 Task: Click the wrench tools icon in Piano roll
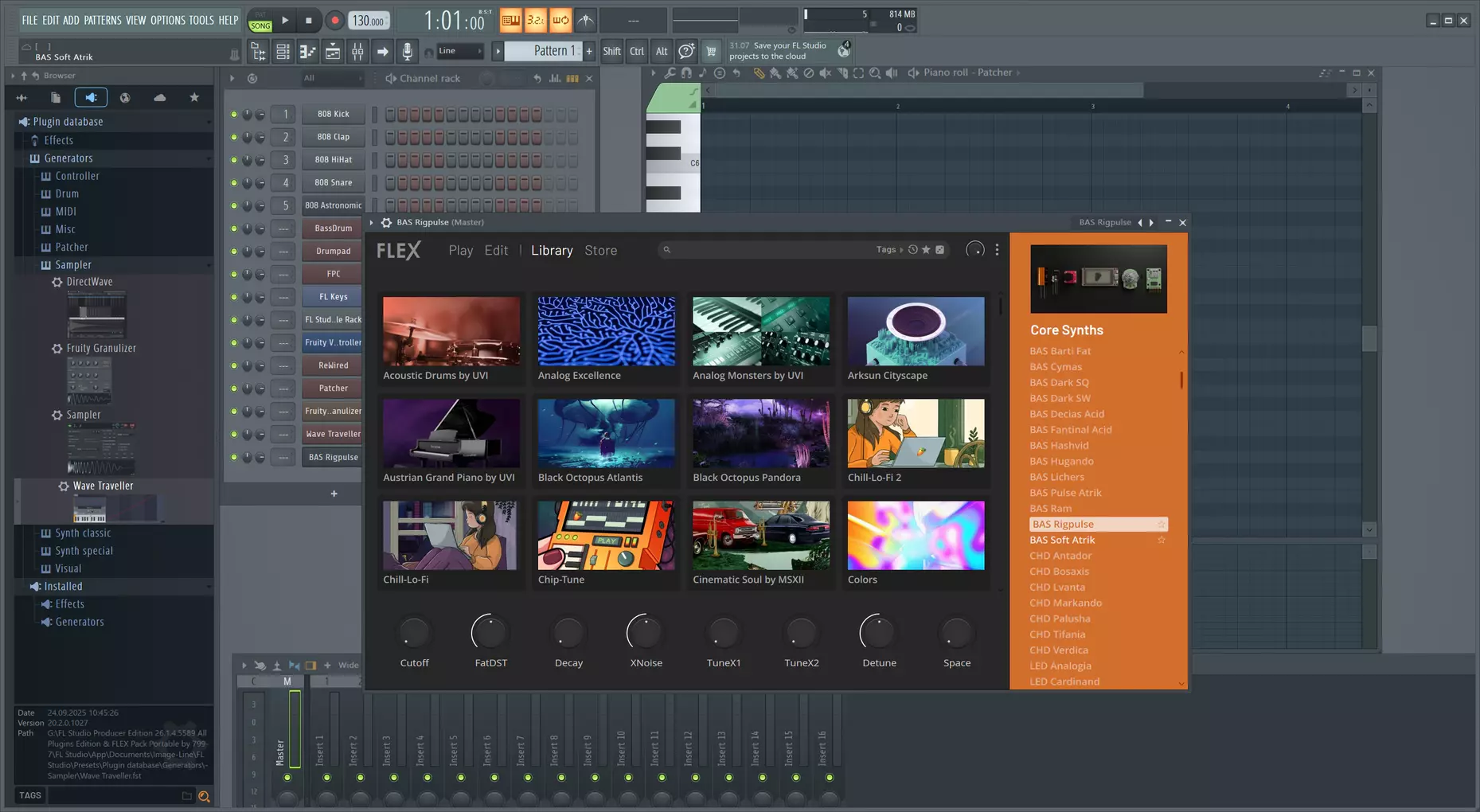(x=670, y=73)
